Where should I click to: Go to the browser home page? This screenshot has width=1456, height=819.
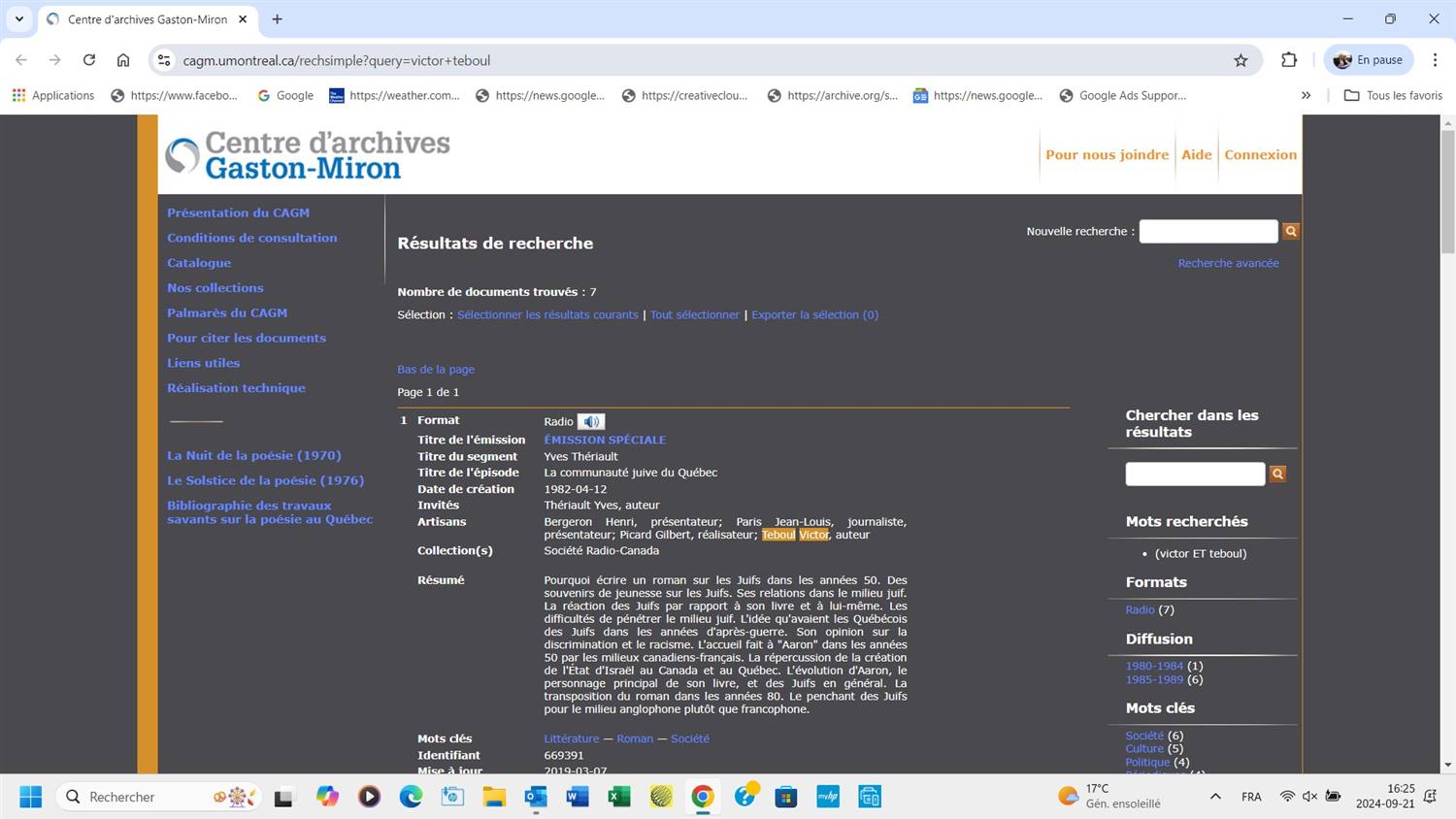click(x=123, y=60)
